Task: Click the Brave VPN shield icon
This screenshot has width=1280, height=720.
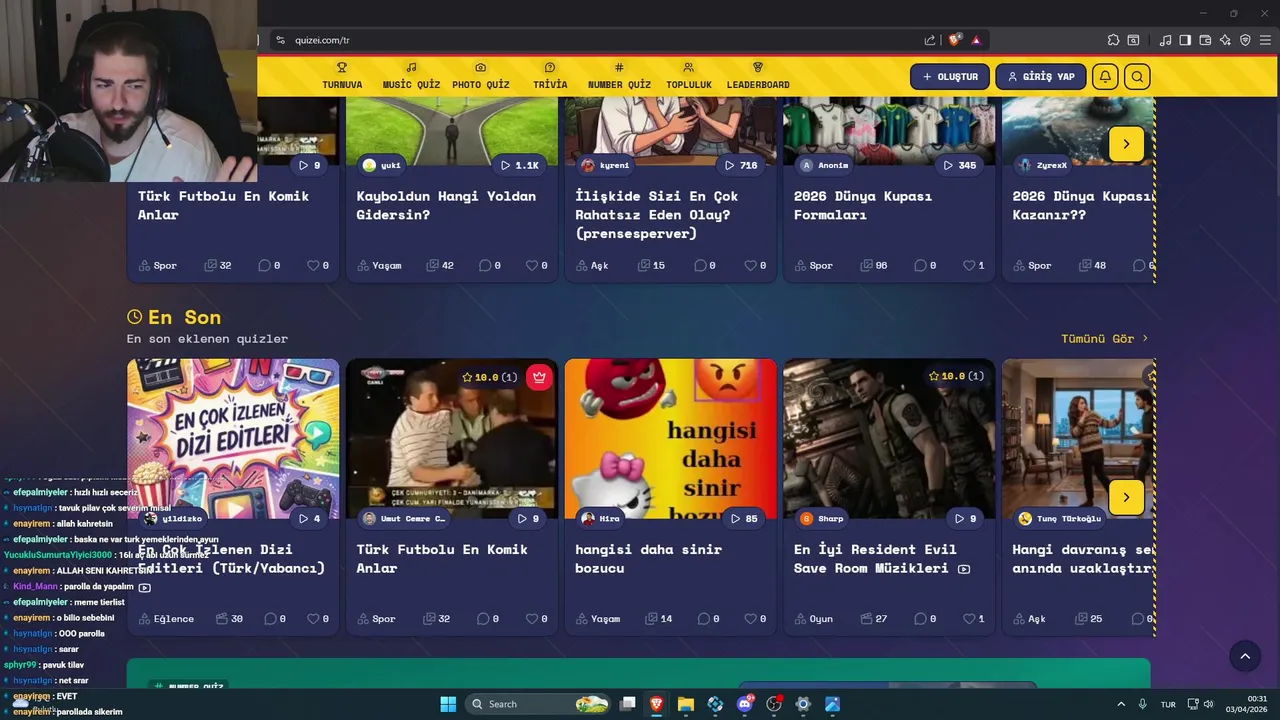Action: (x=1245, y=40)
